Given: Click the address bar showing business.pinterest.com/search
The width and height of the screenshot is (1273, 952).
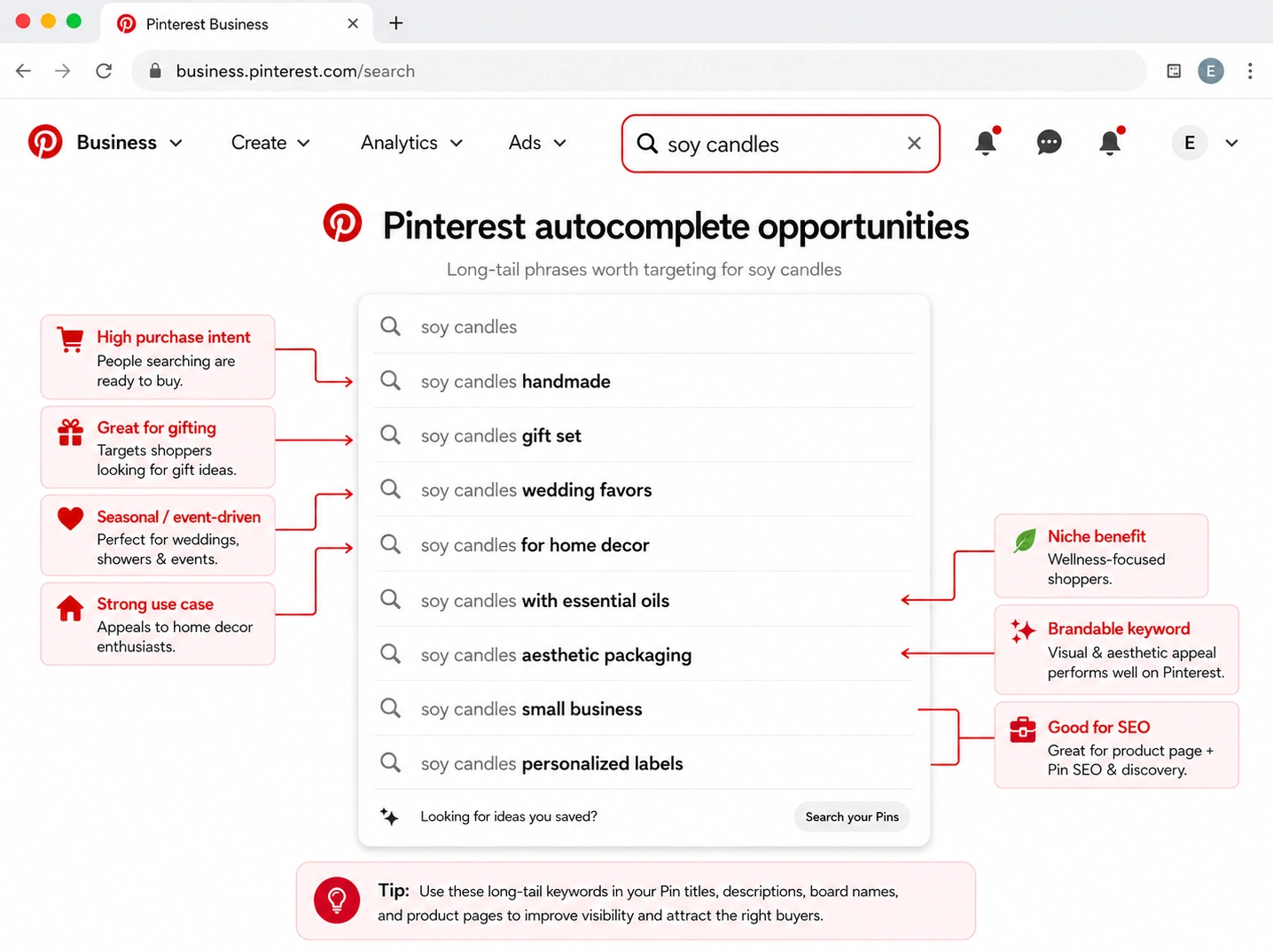Looking at the screenshot, I should point(639,71).
